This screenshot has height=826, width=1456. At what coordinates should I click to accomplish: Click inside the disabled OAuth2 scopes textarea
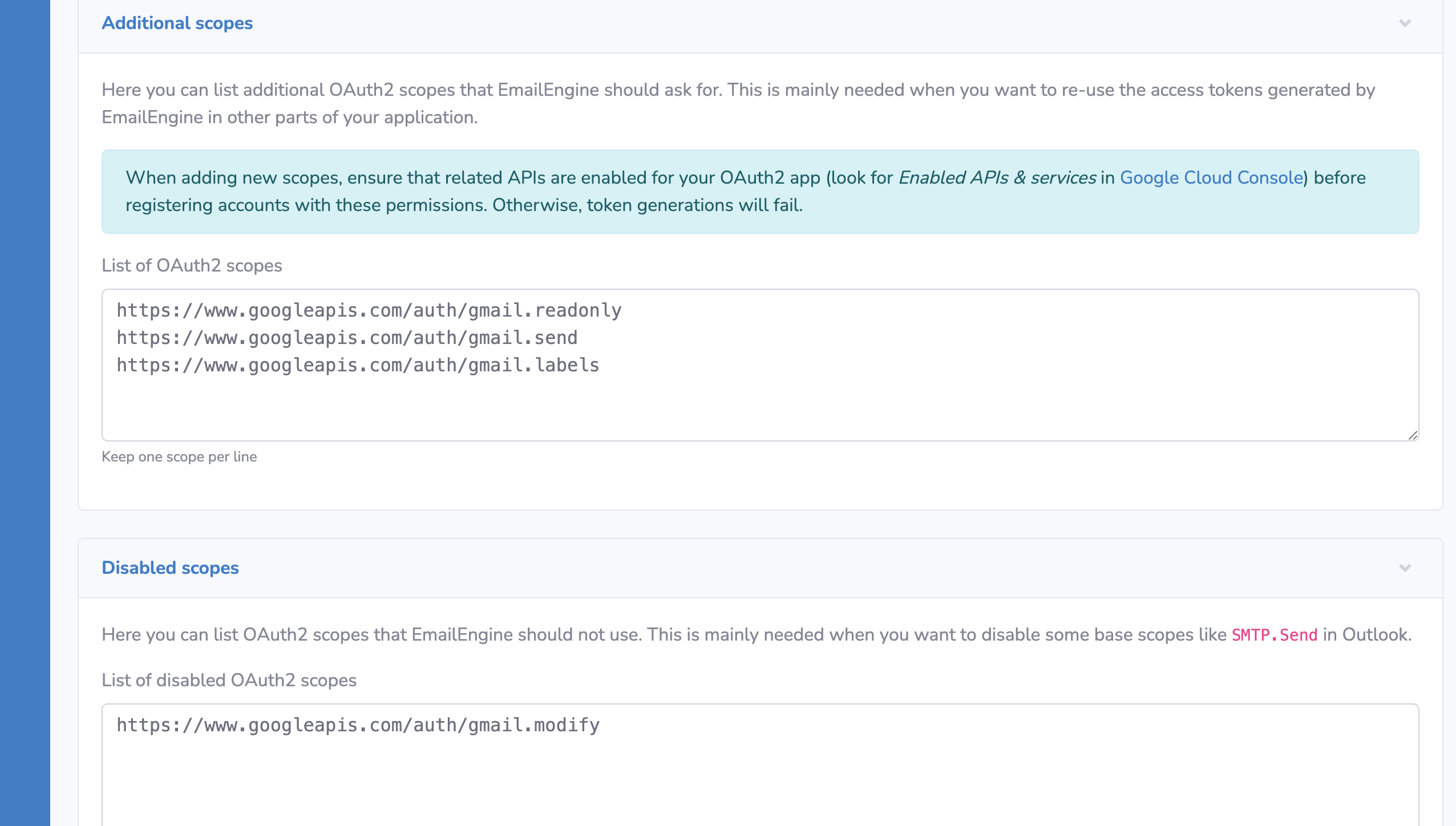click(x=742, y=776)
